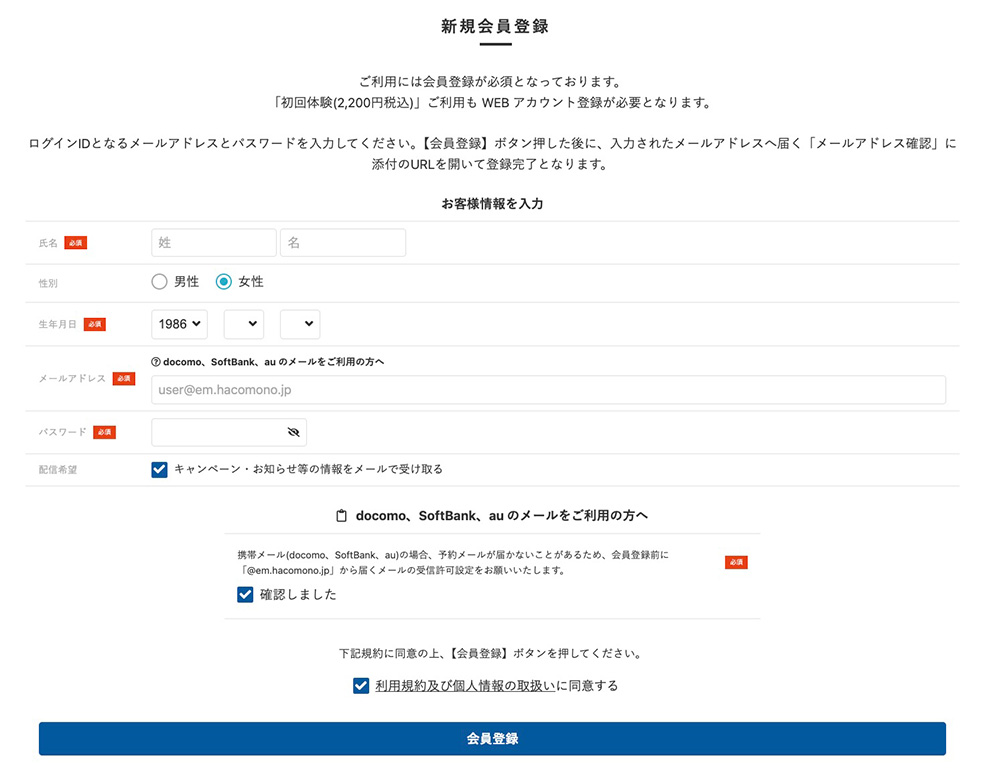Toggle password visibility with the eye icon
Image resolution: width=985 pixels, height=783 pixels.
click(x=293, y=432)
